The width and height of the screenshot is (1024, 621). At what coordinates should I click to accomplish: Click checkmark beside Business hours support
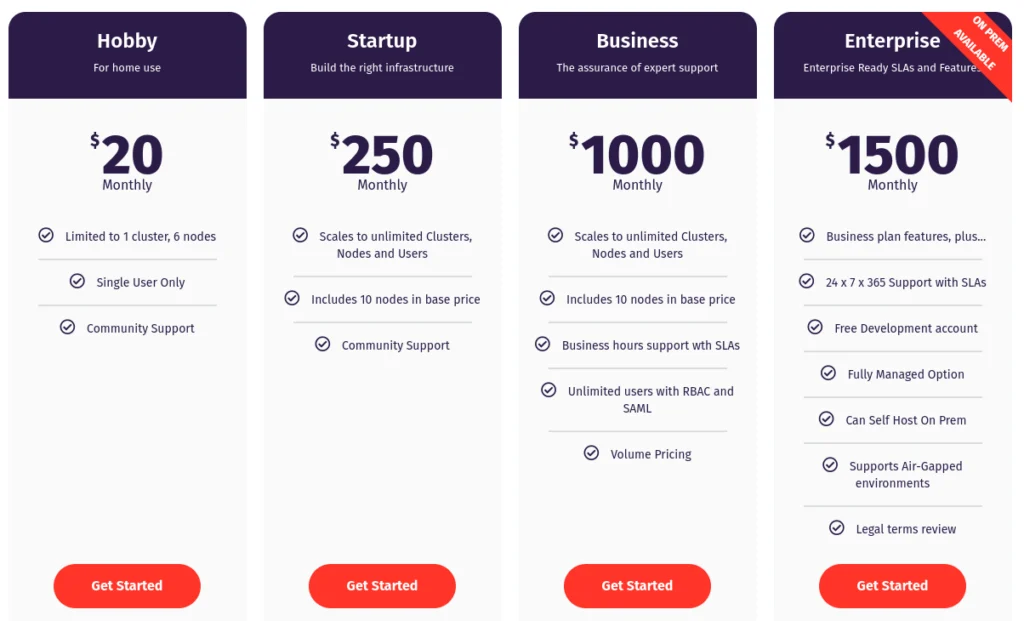pyautogui.click(x=542, y=344)
